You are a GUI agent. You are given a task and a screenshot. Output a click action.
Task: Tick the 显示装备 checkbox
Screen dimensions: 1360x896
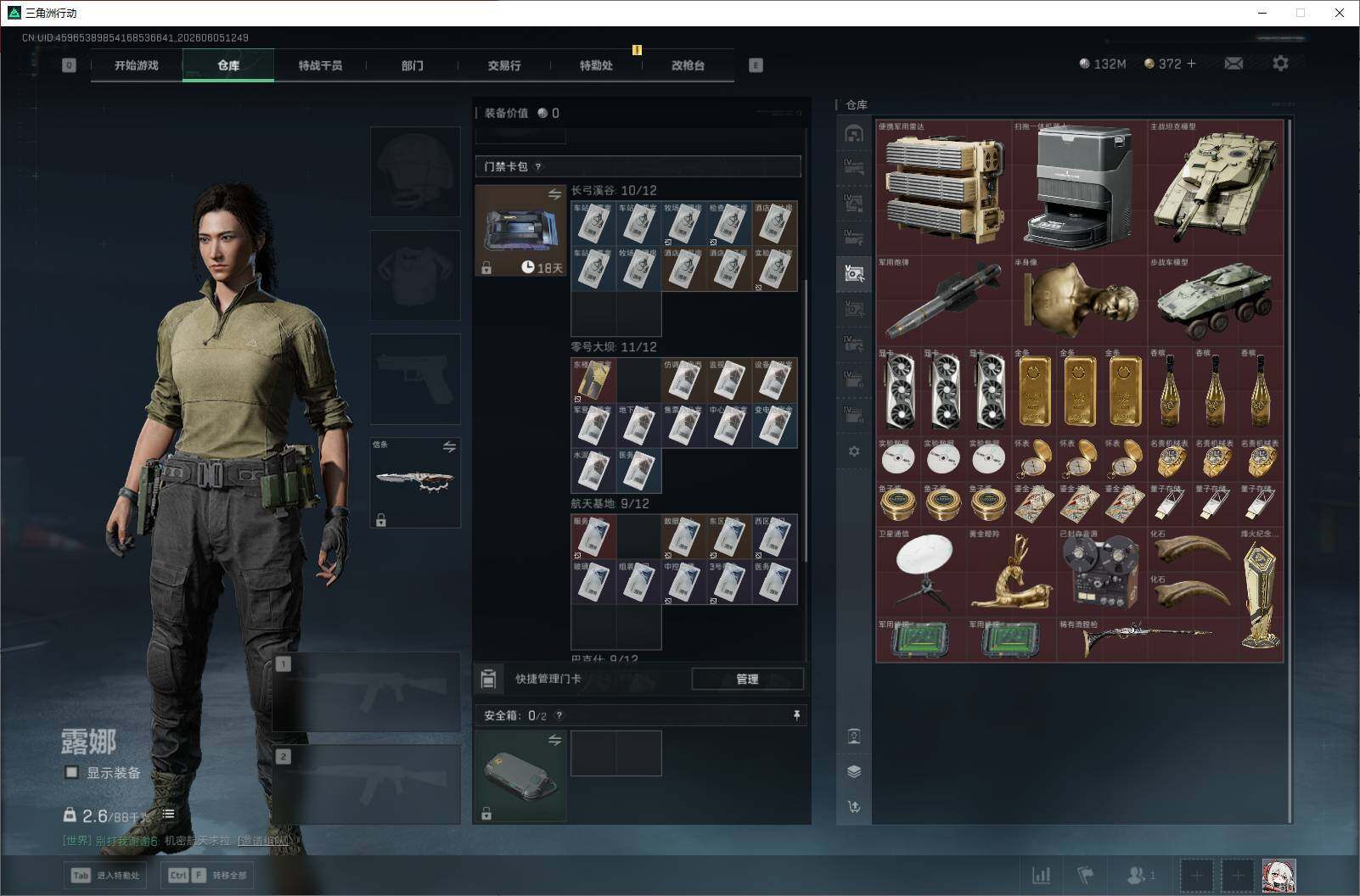click(x=72, y=772)
